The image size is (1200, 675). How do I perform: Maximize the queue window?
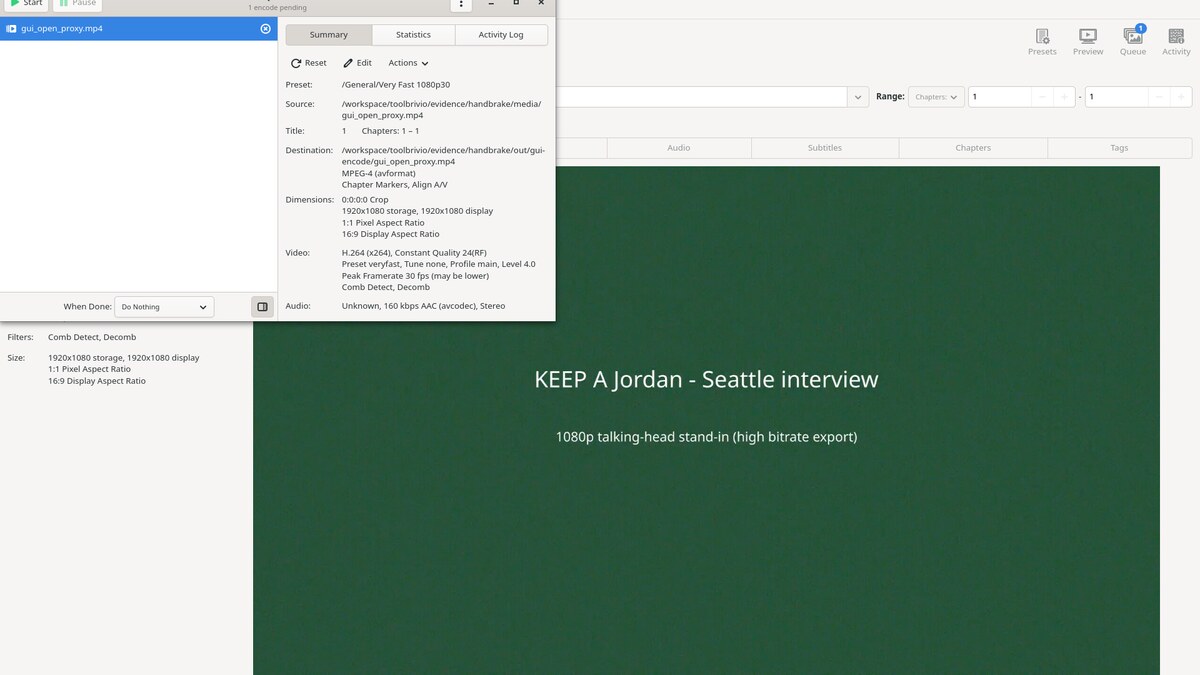tap(516, 3)
